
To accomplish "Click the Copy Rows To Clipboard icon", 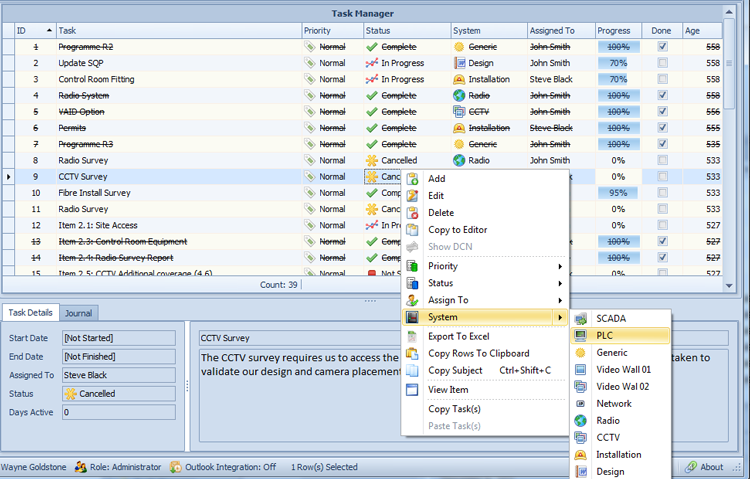I will coord(412,354).
